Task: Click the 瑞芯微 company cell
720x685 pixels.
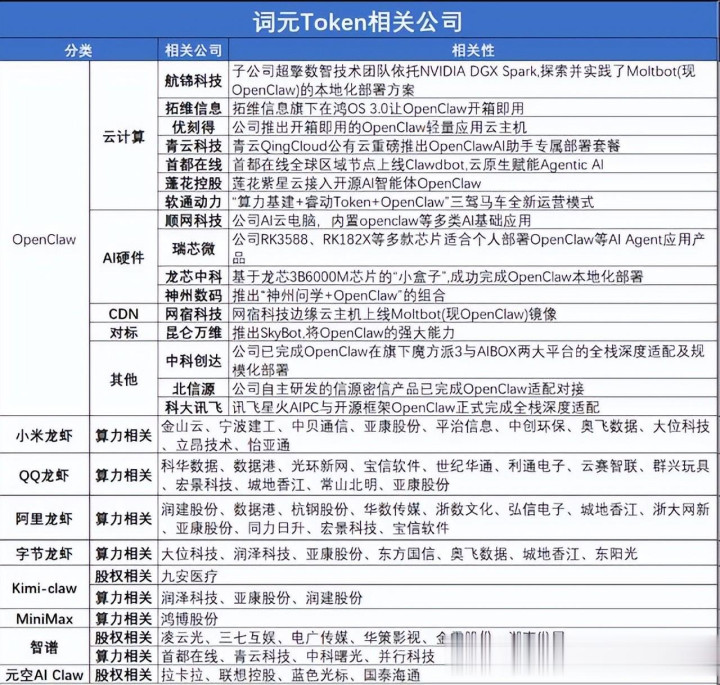Action: 193,248
